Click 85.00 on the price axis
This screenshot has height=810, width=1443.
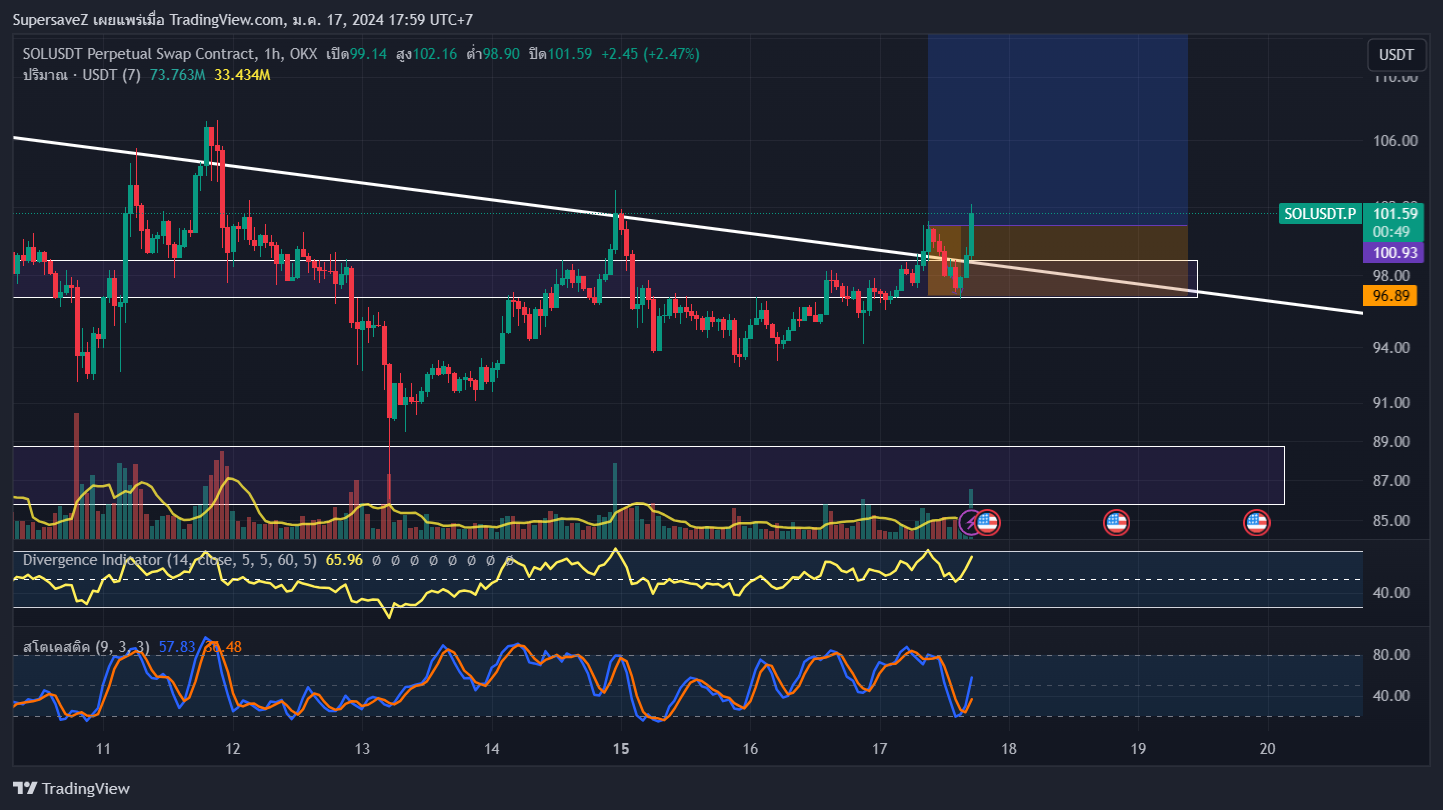(1392, 521)
